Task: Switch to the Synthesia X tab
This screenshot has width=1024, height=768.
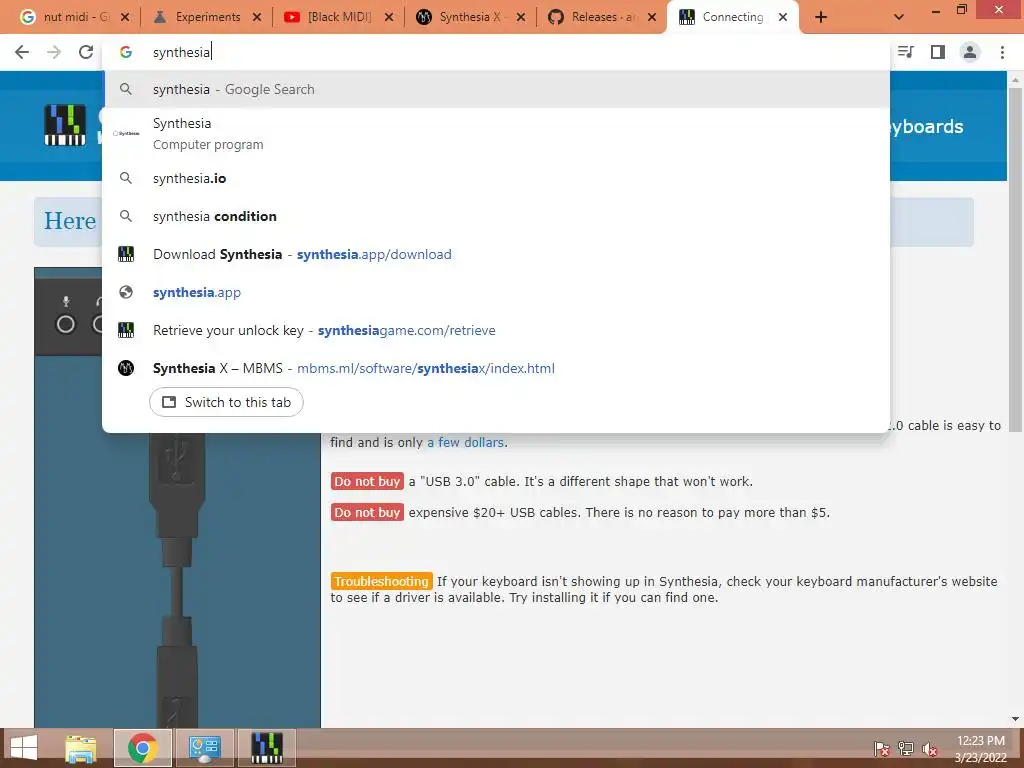Action: click(470, 17)
